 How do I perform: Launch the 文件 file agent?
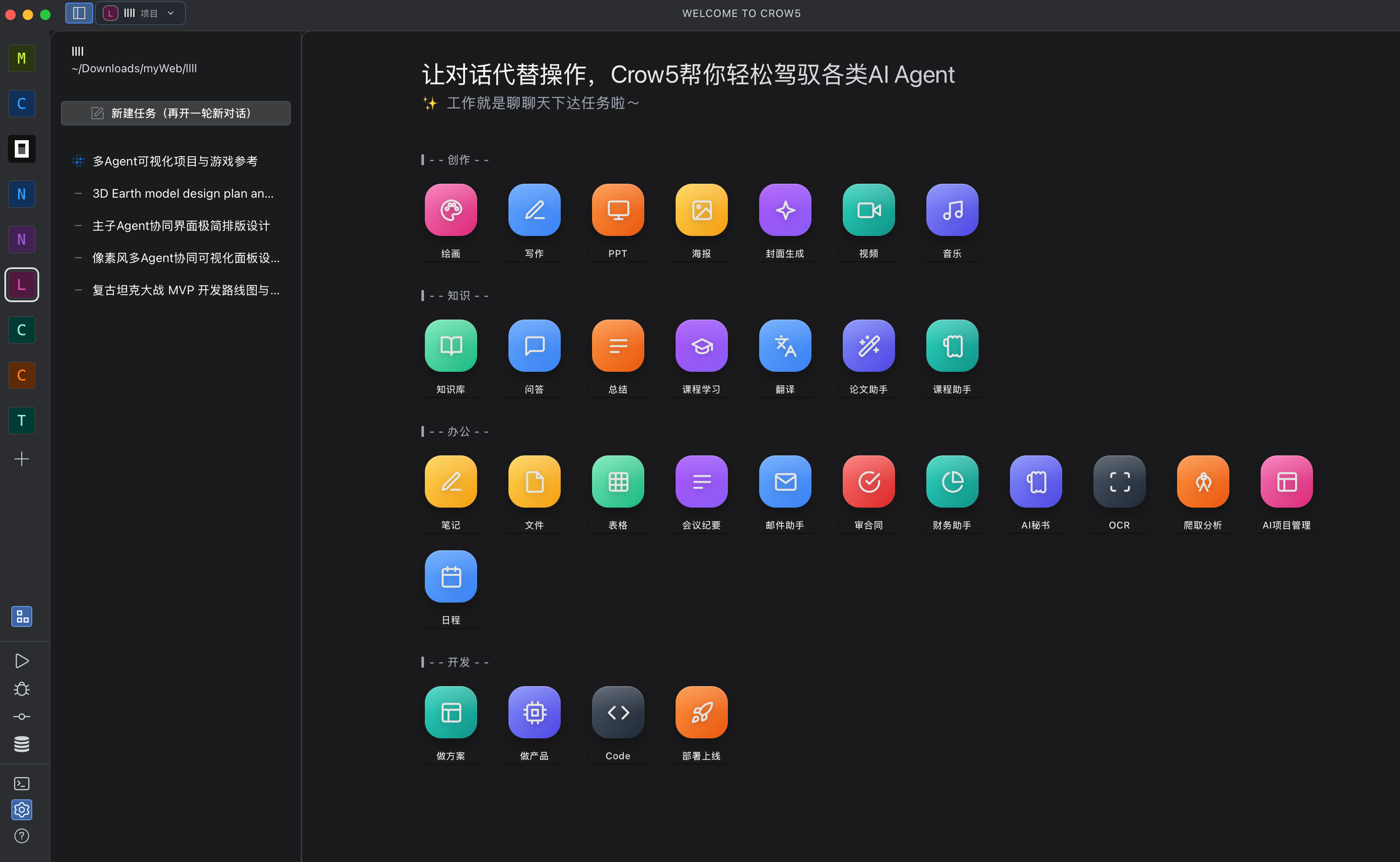[x=534, y=481]
